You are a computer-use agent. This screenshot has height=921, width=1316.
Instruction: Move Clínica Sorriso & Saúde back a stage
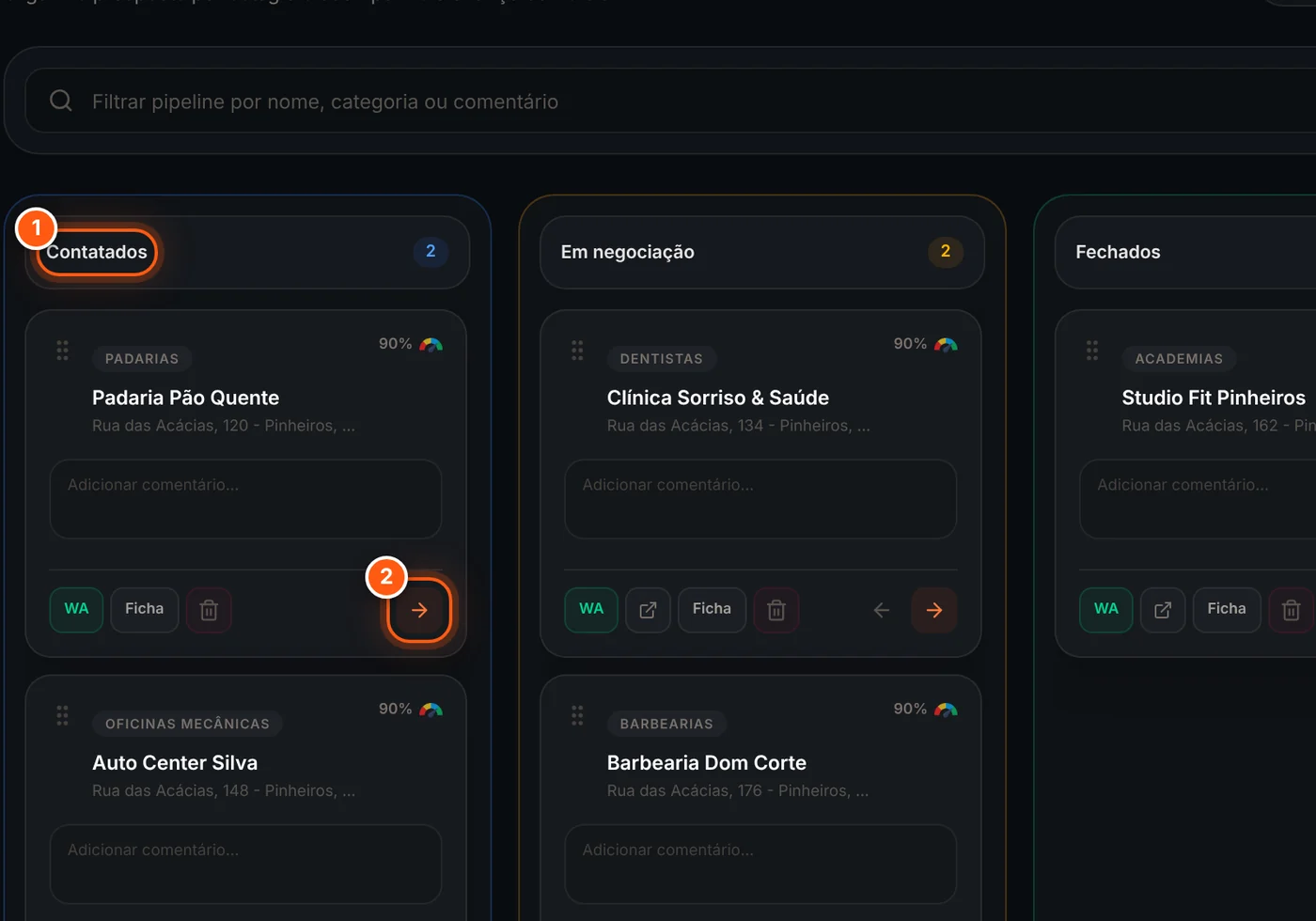click(882, 610)
